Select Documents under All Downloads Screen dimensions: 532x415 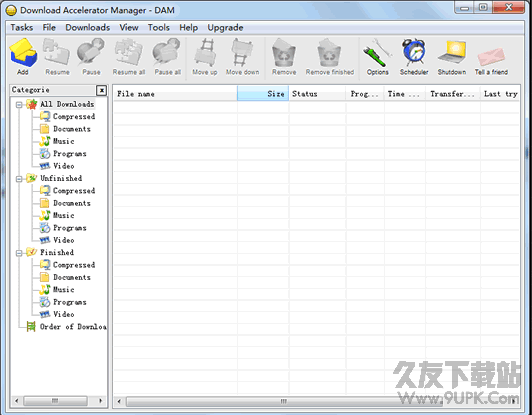[72, 129]
